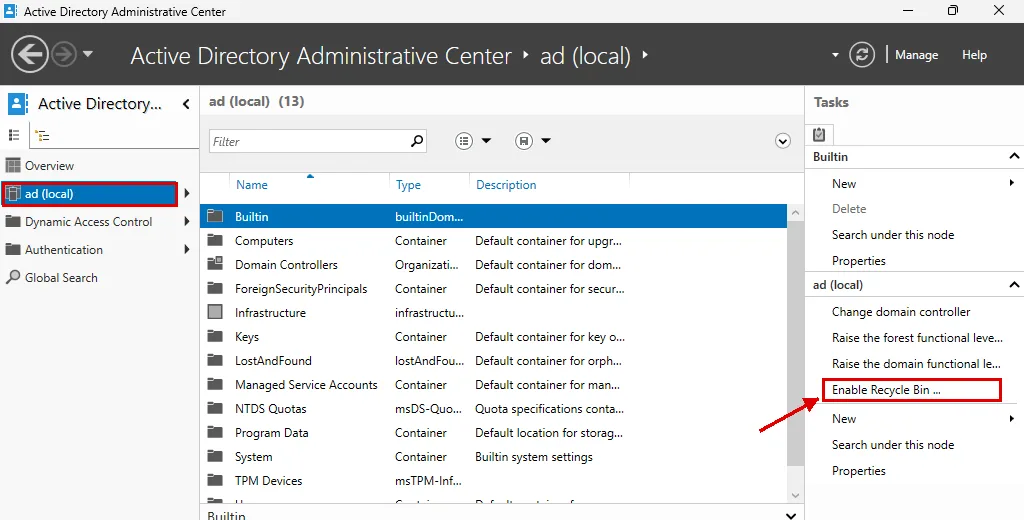Open the saved queries dropdown arrow

546,140
